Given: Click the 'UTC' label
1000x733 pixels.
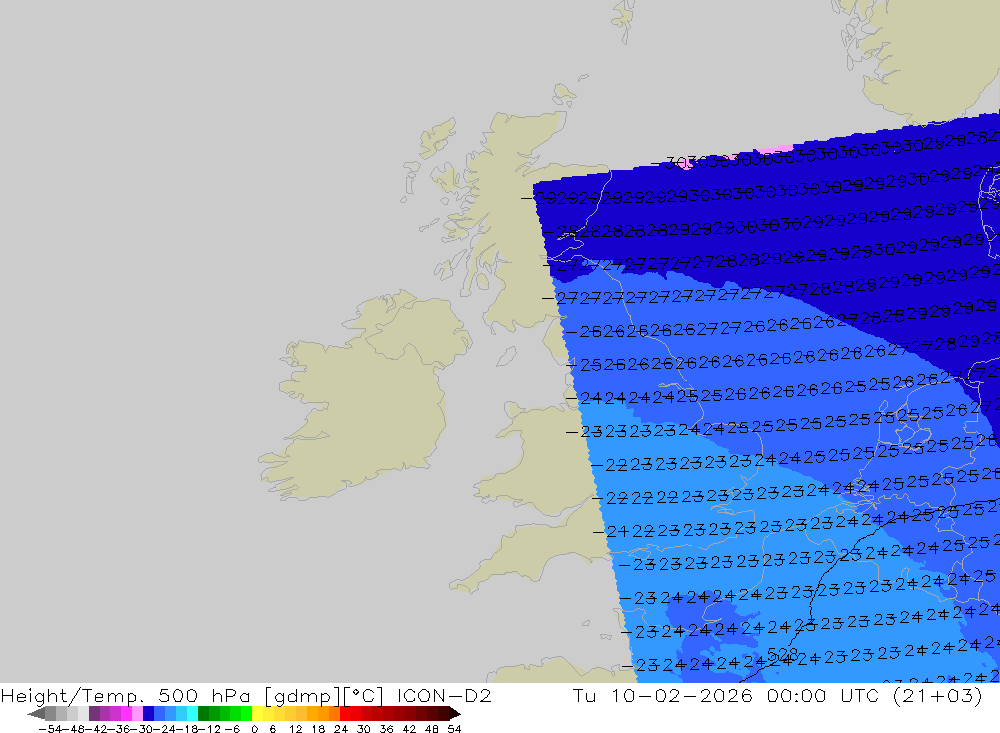Looking at the screenshot, I should (860, 695).
